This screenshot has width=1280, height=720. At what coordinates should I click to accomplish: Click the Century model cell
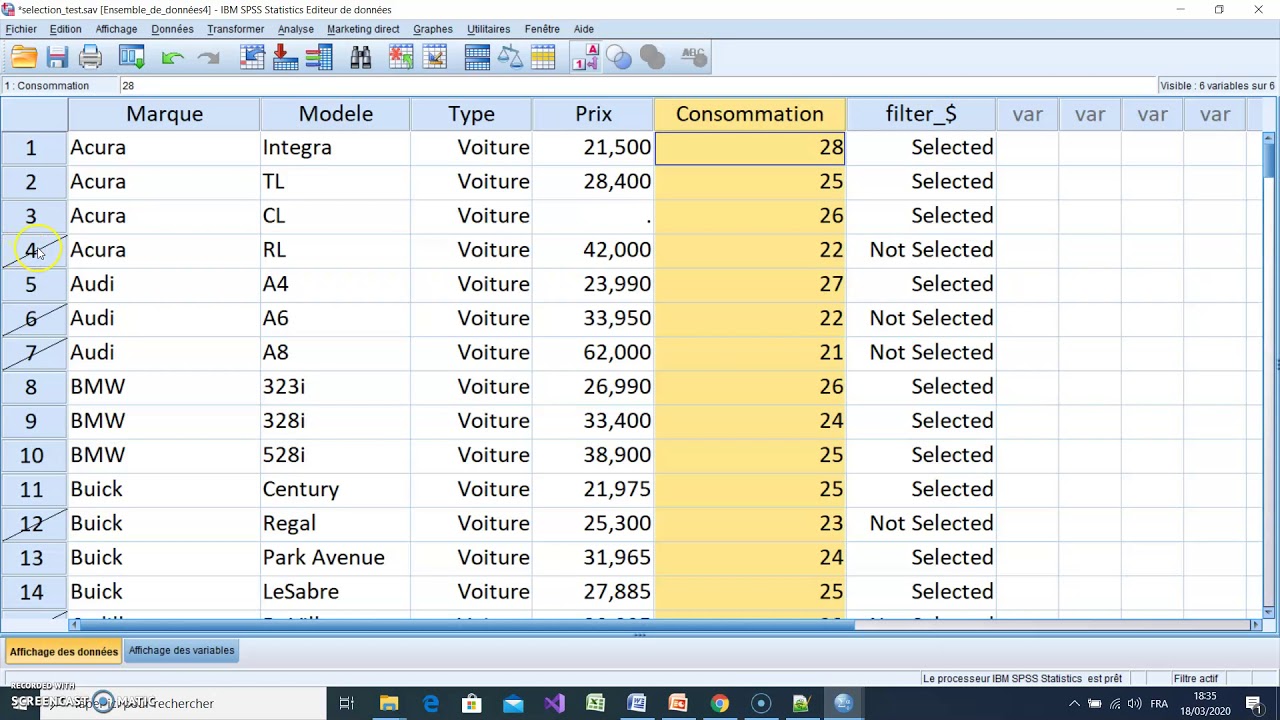tap(335, 489)
